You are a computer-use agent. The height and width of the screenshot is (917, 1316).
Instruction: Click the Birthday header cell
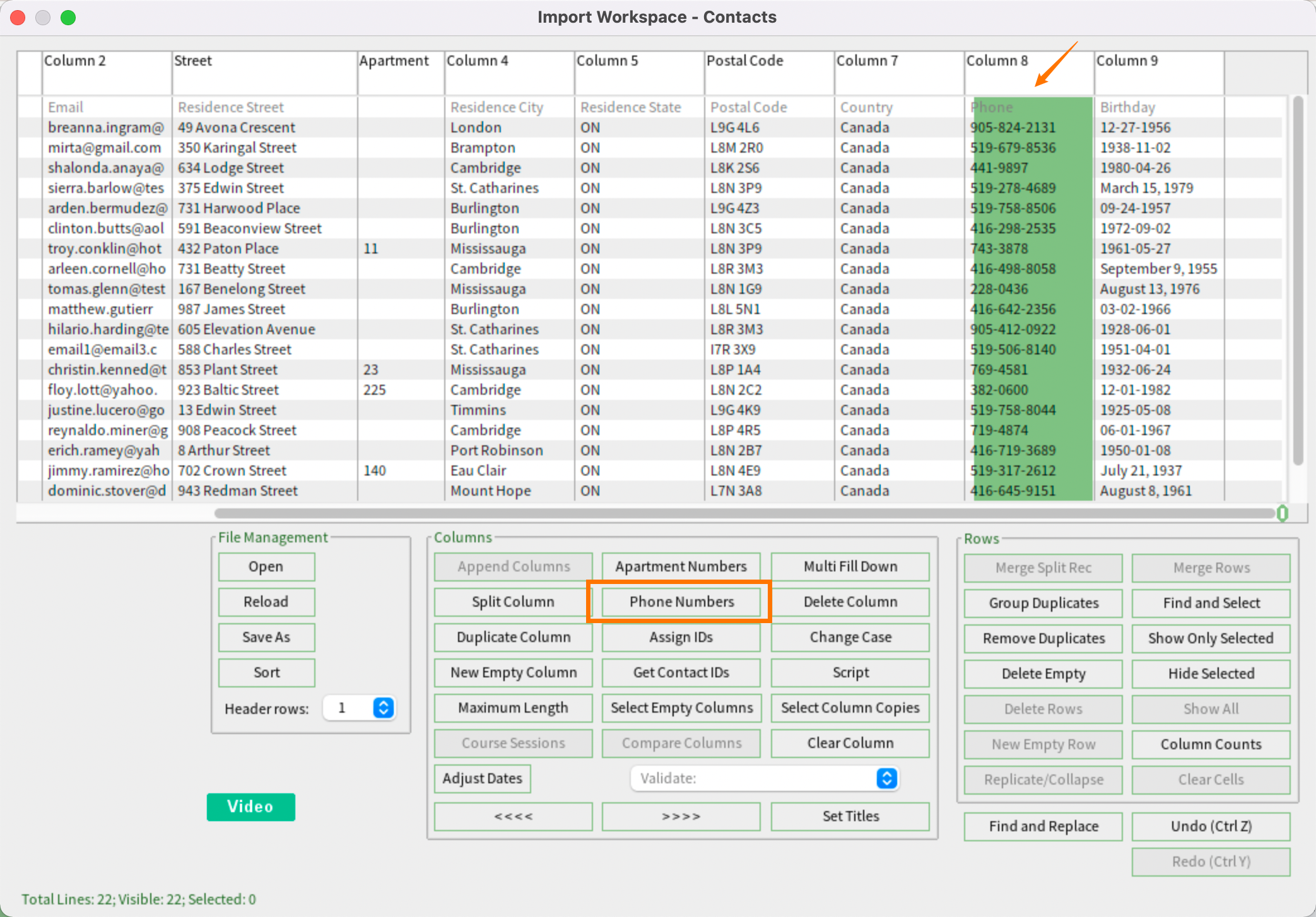coord(1159,107)
